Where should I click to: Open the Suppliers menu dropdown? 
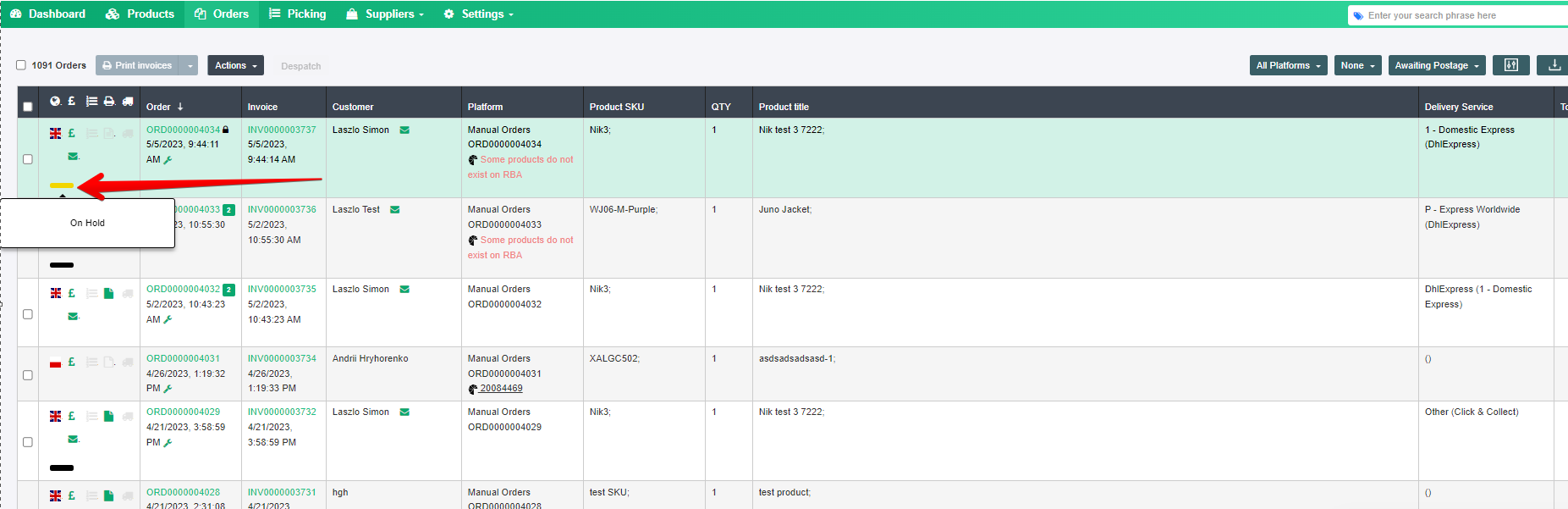(x=385, y=14)
